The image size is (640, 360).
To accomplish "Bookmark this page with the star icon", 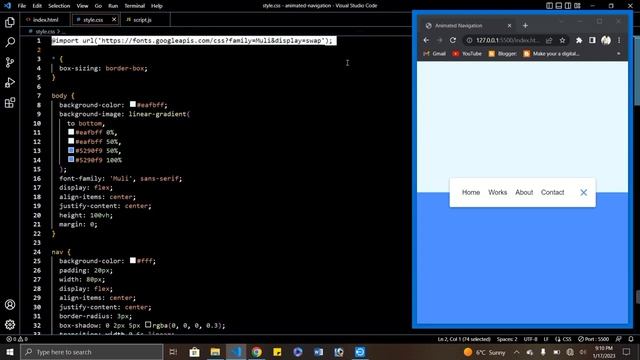I will (x=562, y=40).
